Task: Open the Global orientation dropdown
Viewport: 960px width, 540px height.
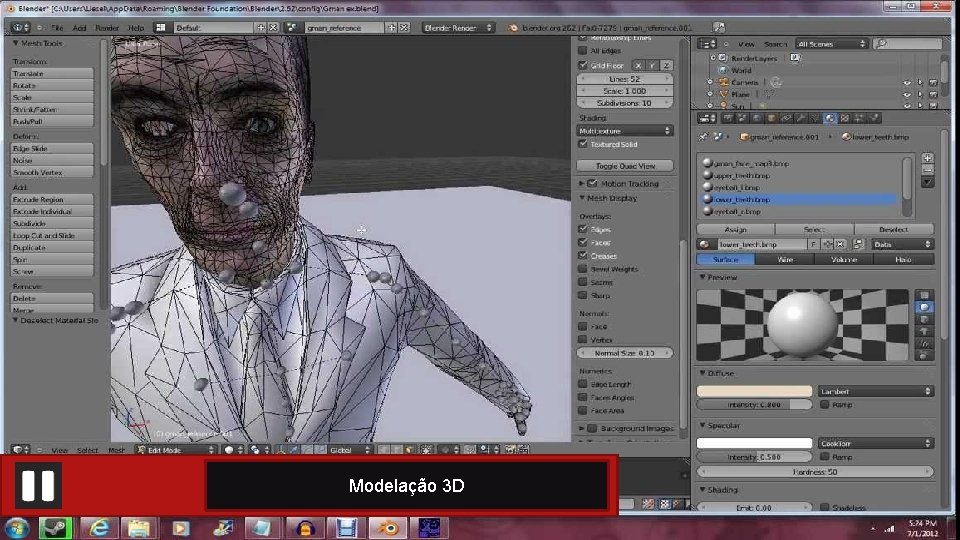Action: click(x=350, y=450)
